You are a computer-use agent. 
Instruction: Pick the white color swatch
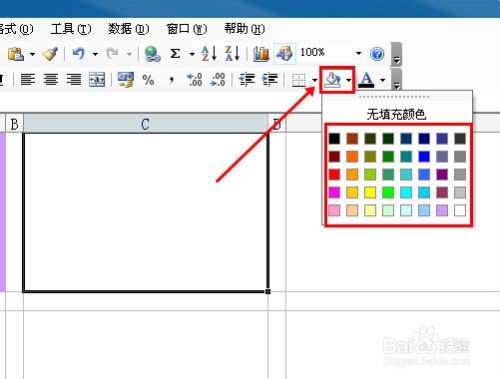[460, 210]
